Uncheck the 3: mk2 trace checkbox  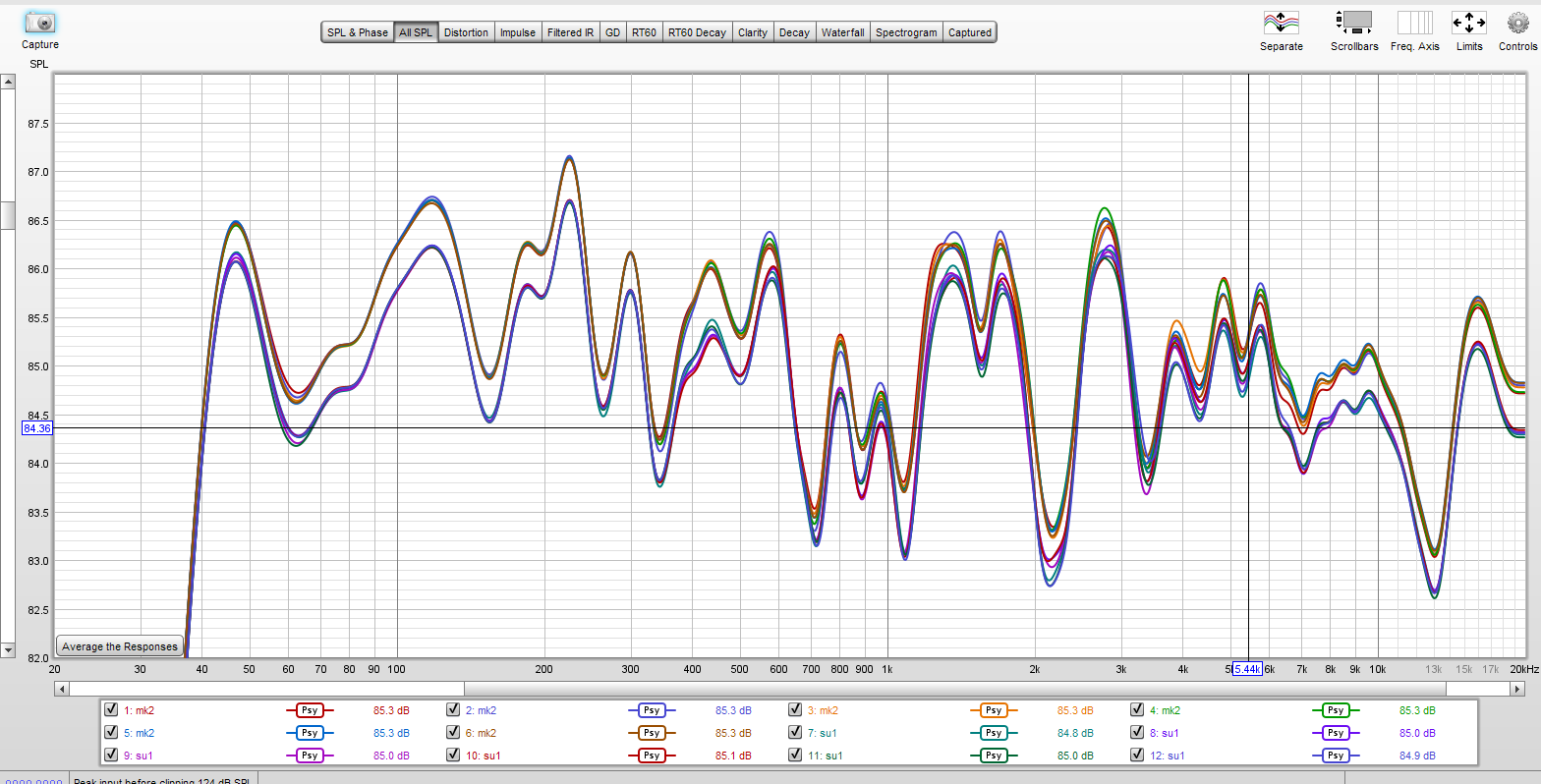tap(796, 709)
